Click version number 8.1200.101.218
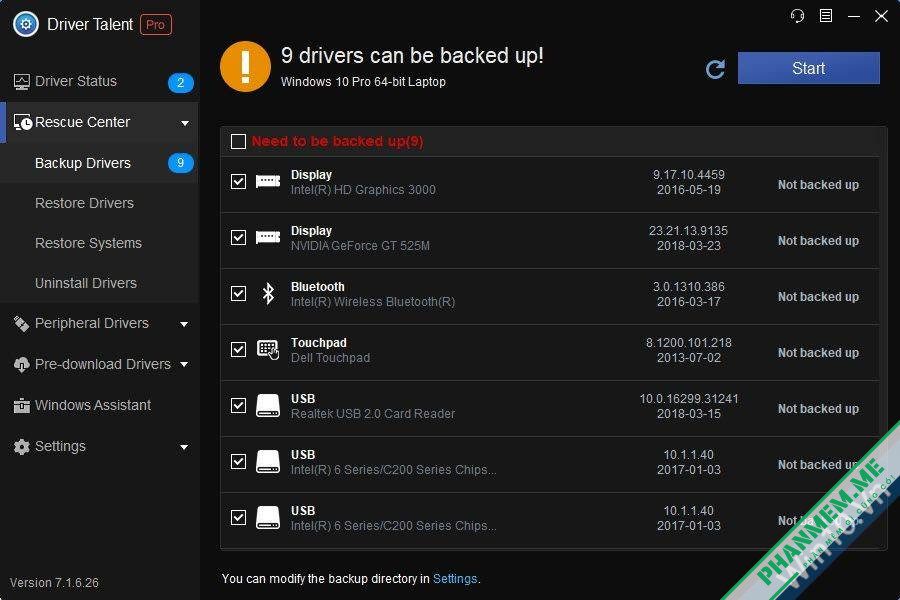The width and height of the screenshot is (900, 600). pyautogui.click(x=689, y=343)
